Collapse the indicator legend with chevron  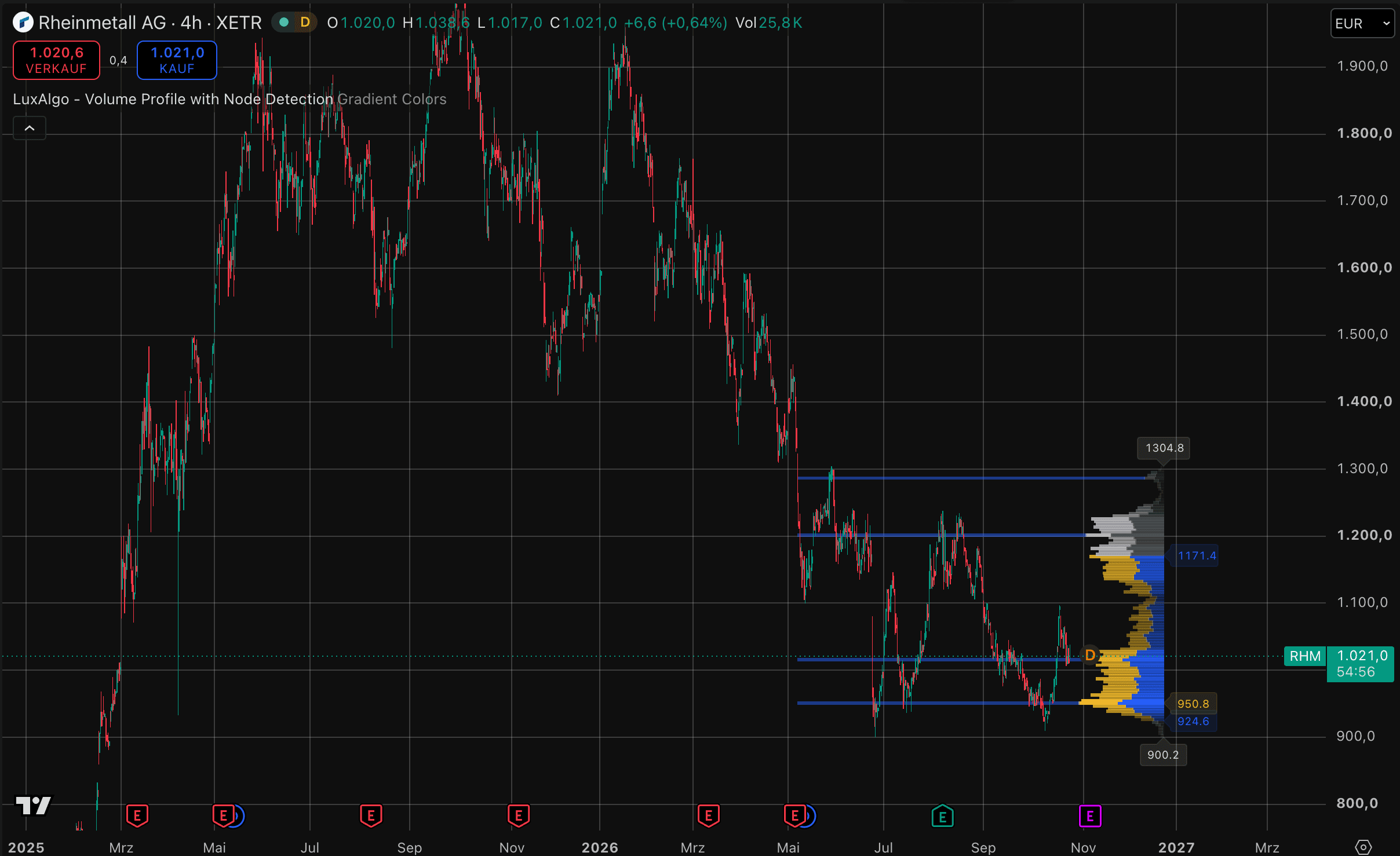(x=30, y=128)
